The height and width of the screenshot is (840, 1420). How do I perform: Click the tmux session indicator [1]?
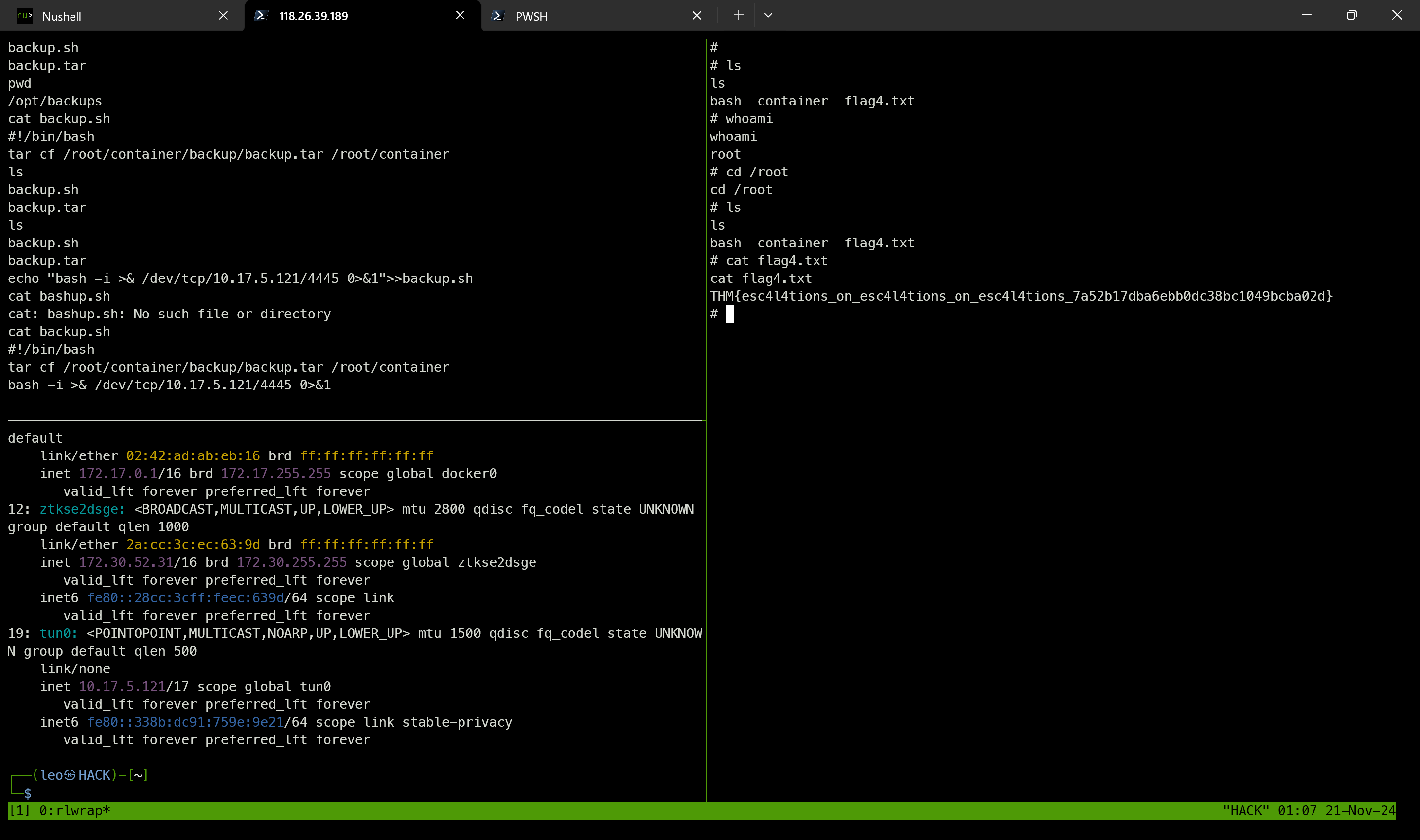[19, 810]
